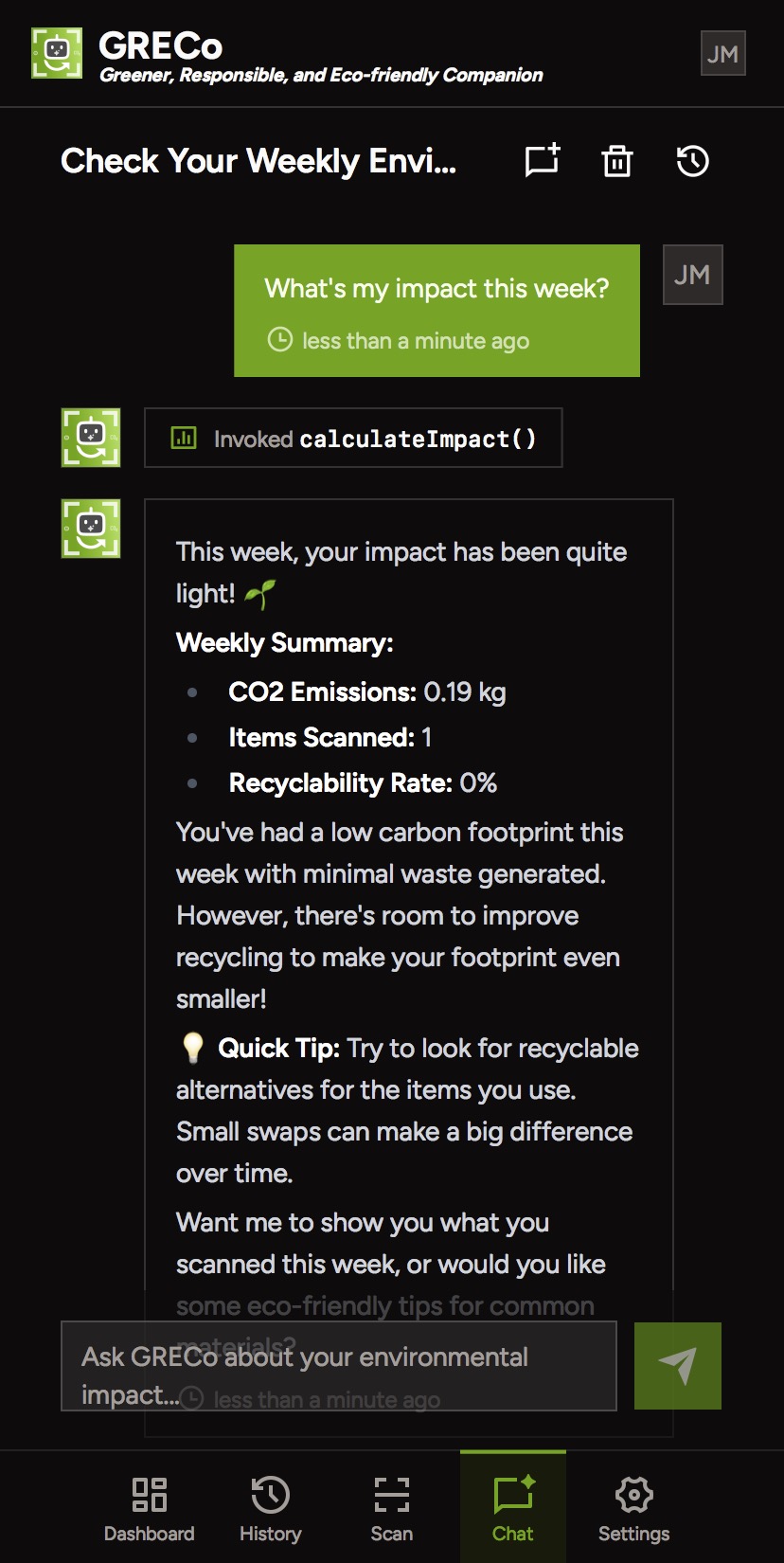Viewport: 784px width, 1563px height.
Task: Go to the Dashboard tab
Action: pos(149,1508)
